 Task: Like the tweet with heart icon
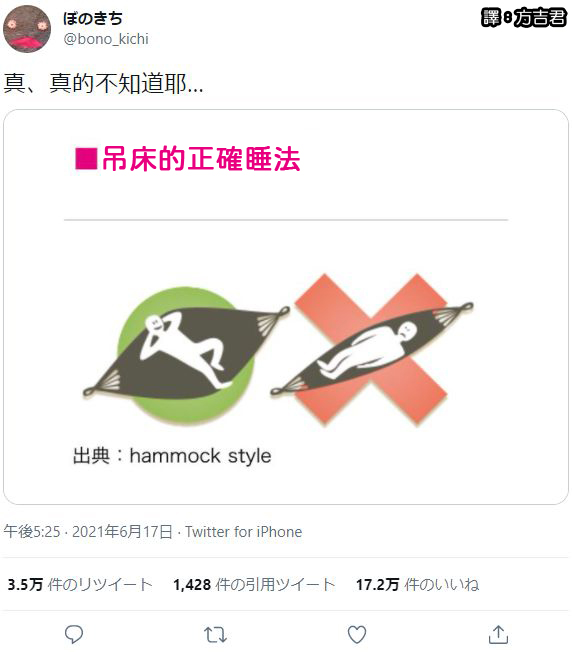tap(357, 635)
